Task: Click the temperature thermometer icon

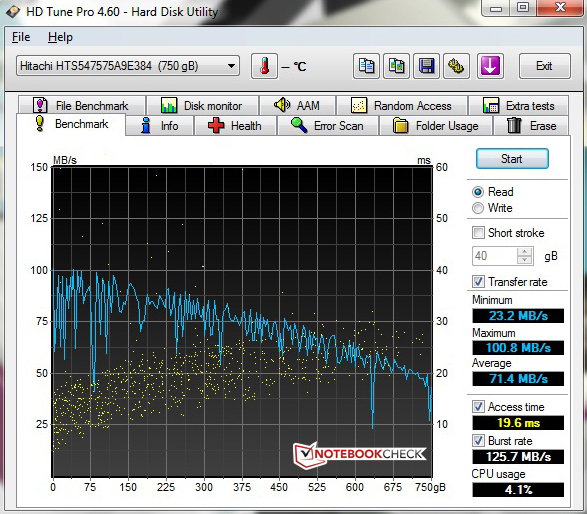Action: point(264,66)
